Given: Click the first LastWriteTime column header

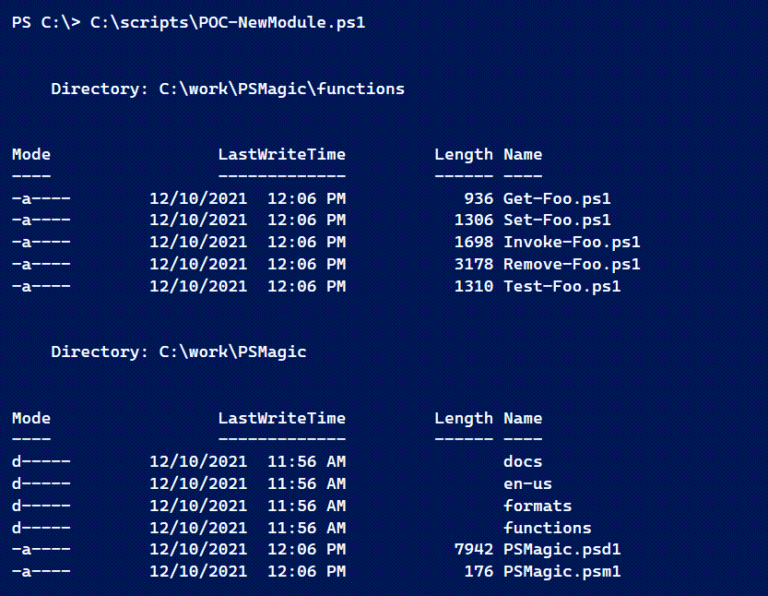Looking at the screenshot, I should coord(282,154).
